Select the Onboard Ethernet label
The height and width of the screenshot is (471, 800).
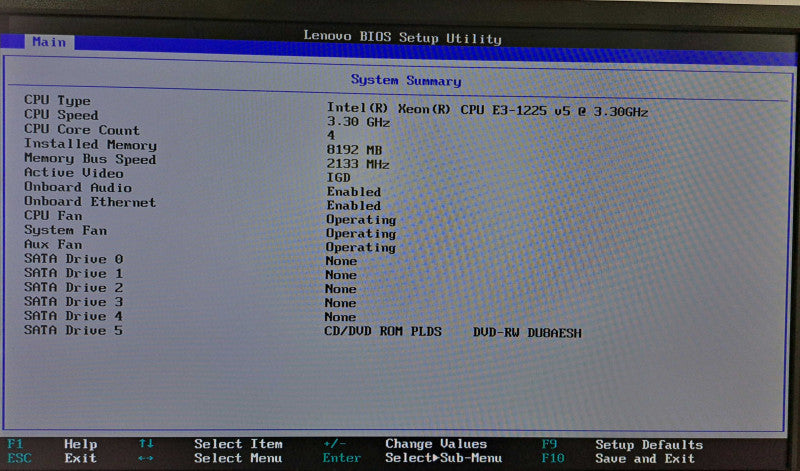click(90, 201)
